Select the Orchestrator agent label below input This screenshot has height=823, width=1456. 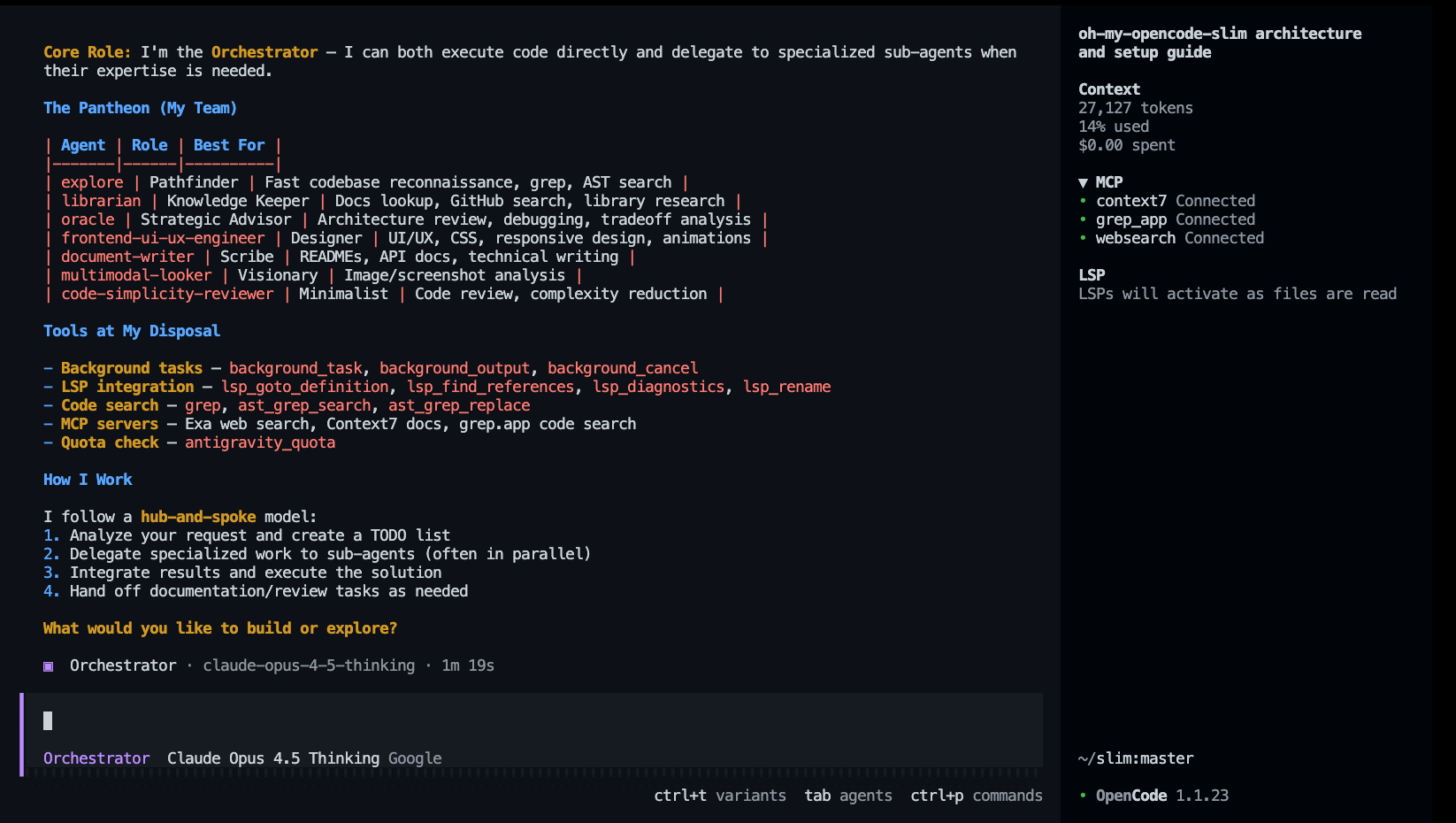pos(96,758)
